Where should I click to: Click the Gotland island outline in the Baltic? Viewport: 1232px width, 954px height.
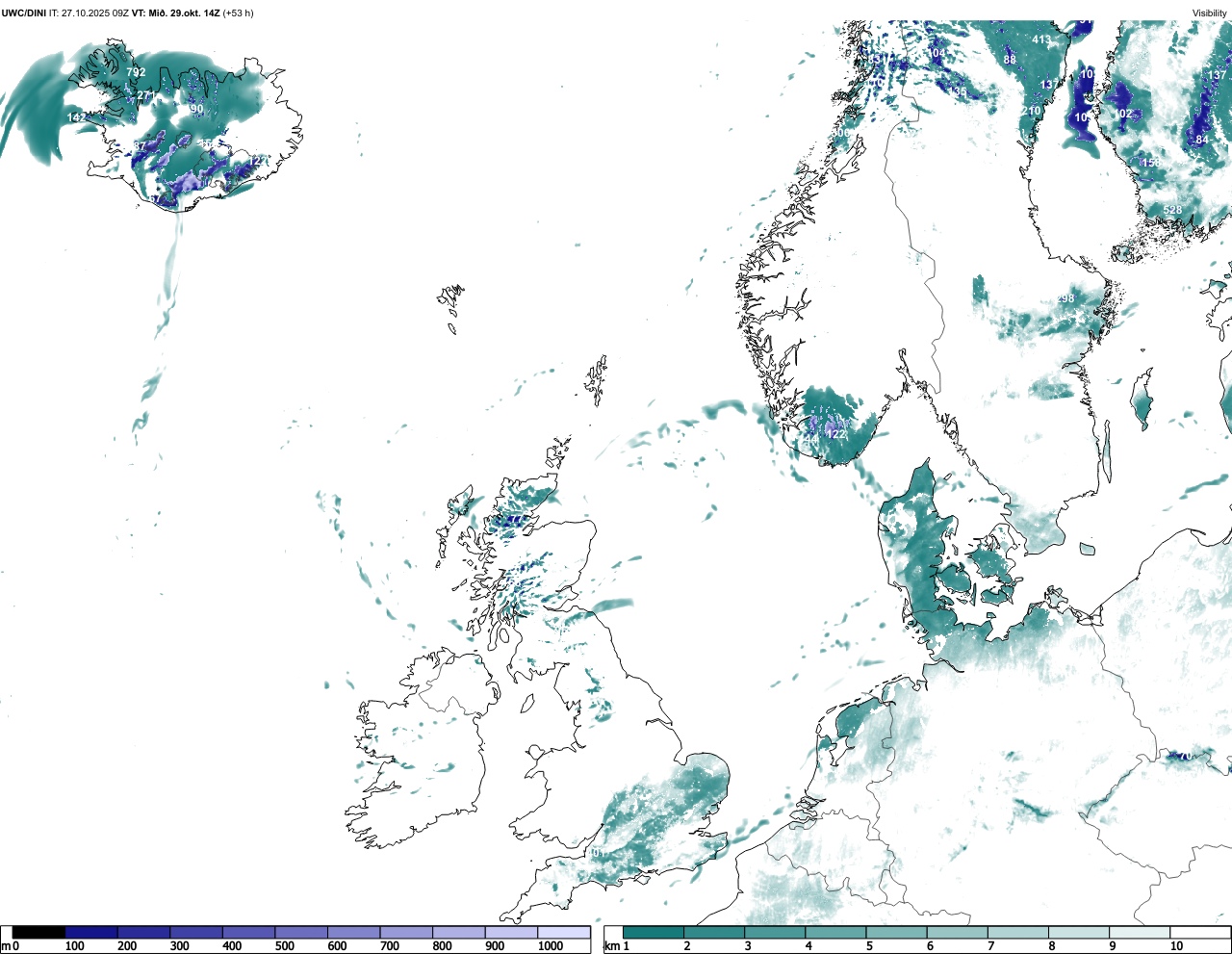pyautogui.click(x=1142, y=400)
